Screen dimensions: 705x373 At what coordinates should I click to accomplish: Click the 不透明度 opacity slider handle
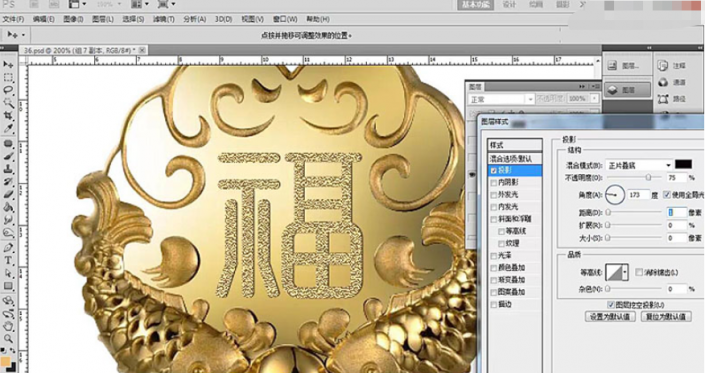648,178
